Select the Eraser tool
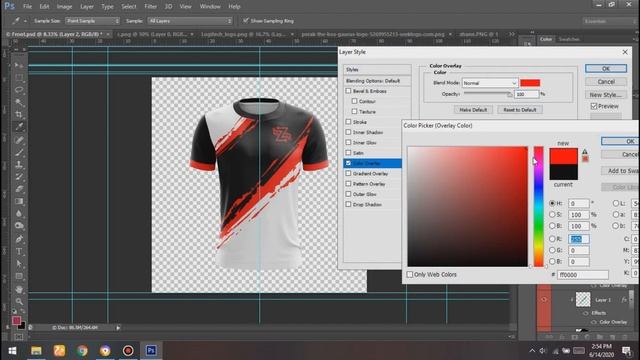 click(19, 189)
